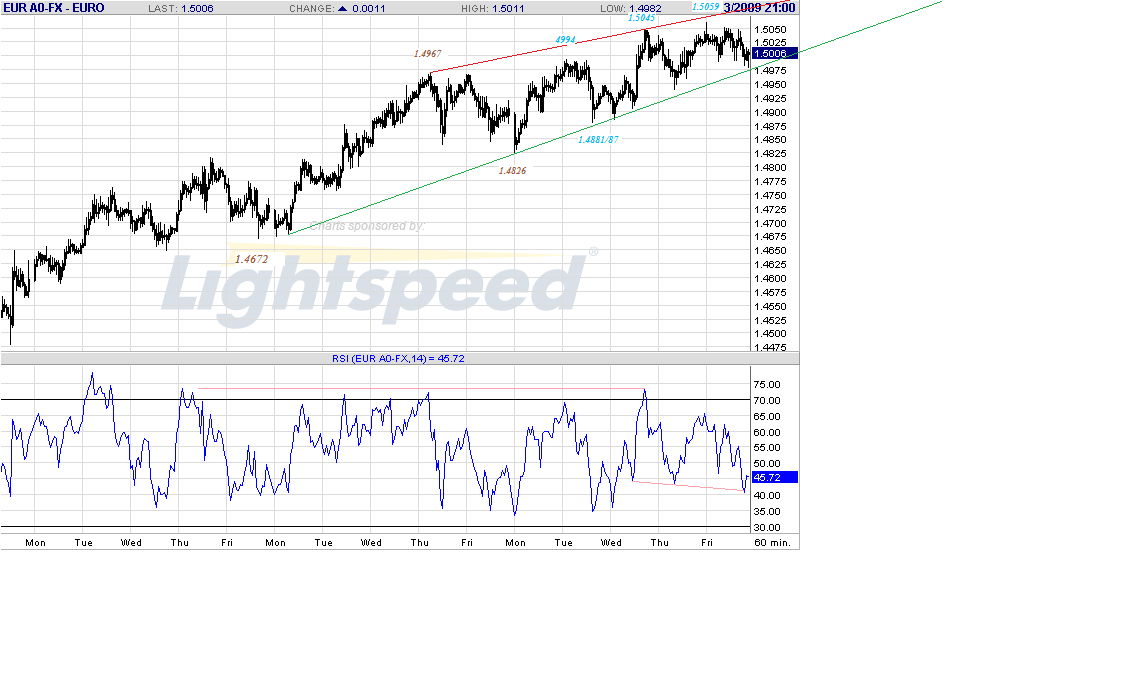Click the '60 min.' interval label
This screenshot has height=675, width=1139.
(x=772, y=543)
